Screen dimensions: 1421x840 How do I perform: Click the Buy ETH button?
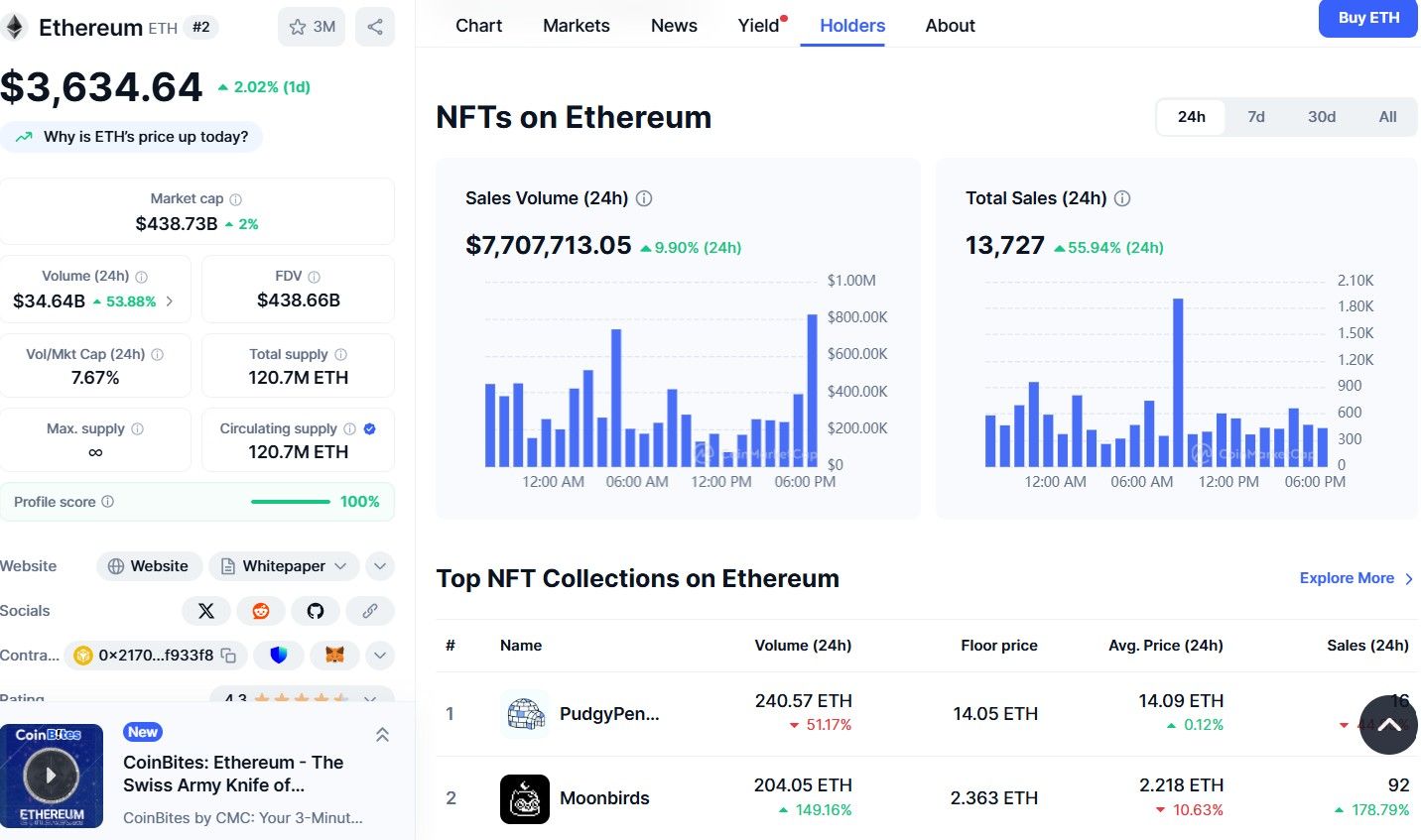pyautogui.click(x=1367, y=18)
